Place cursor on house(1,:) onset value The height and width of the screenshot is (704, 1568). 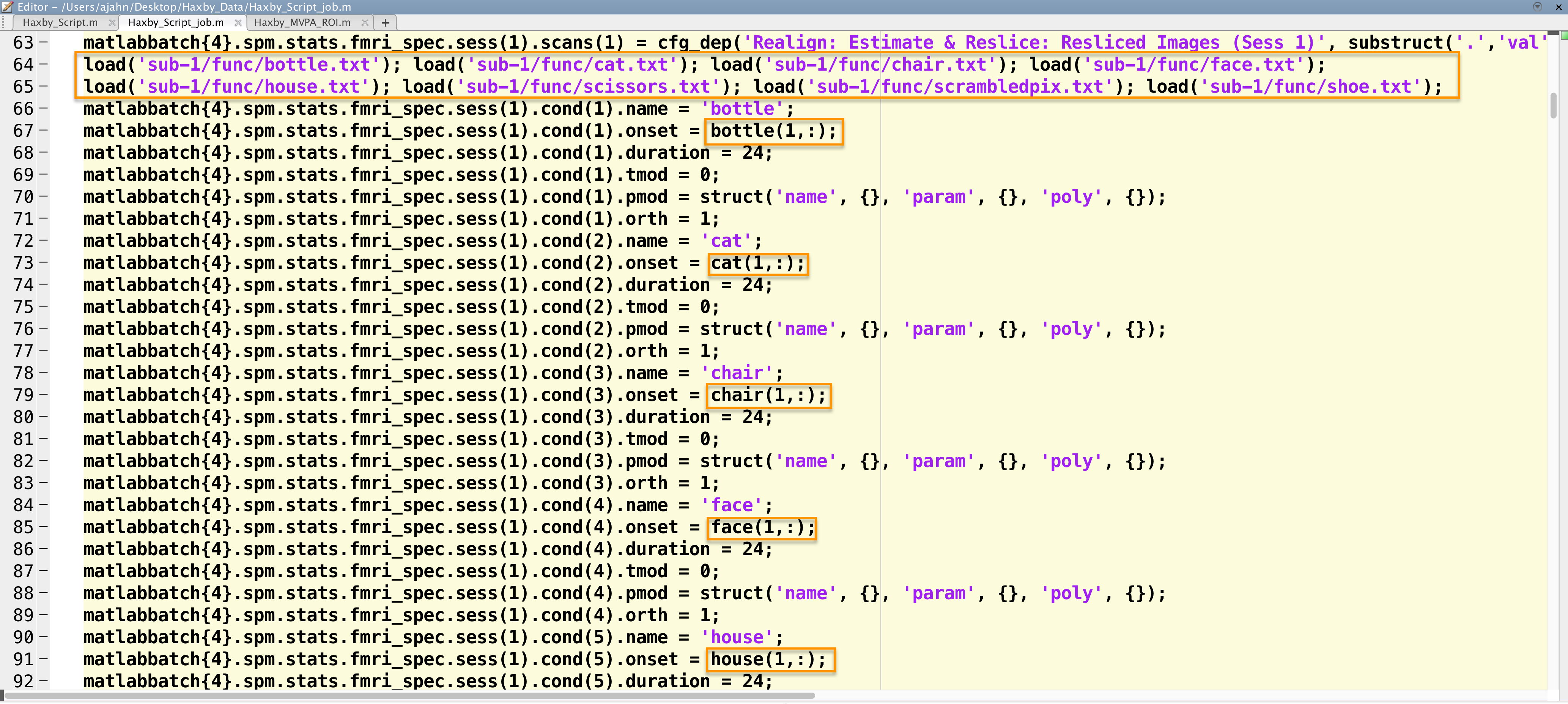tap(768, 660)
